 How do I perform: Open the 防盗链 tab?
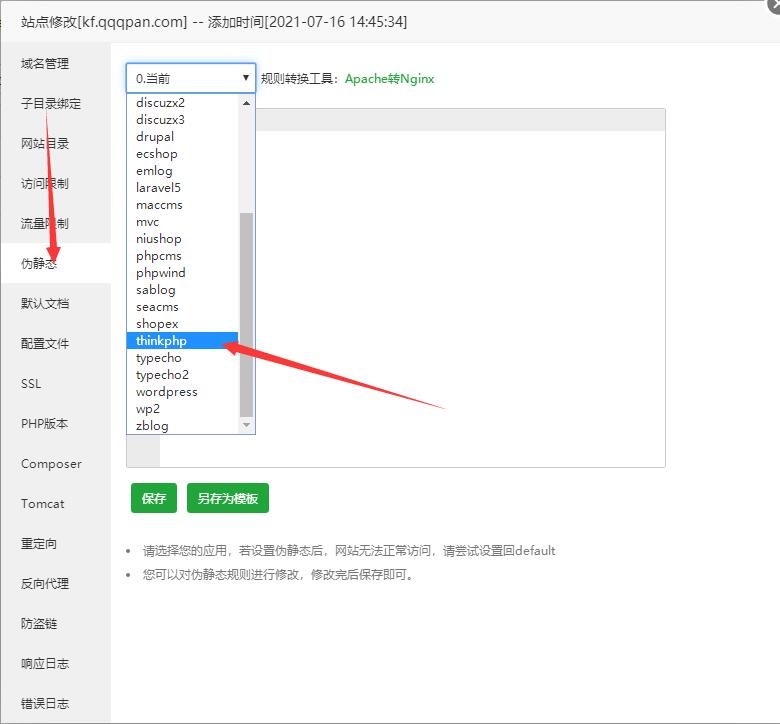pyautogui.click(x=39, y=624)
